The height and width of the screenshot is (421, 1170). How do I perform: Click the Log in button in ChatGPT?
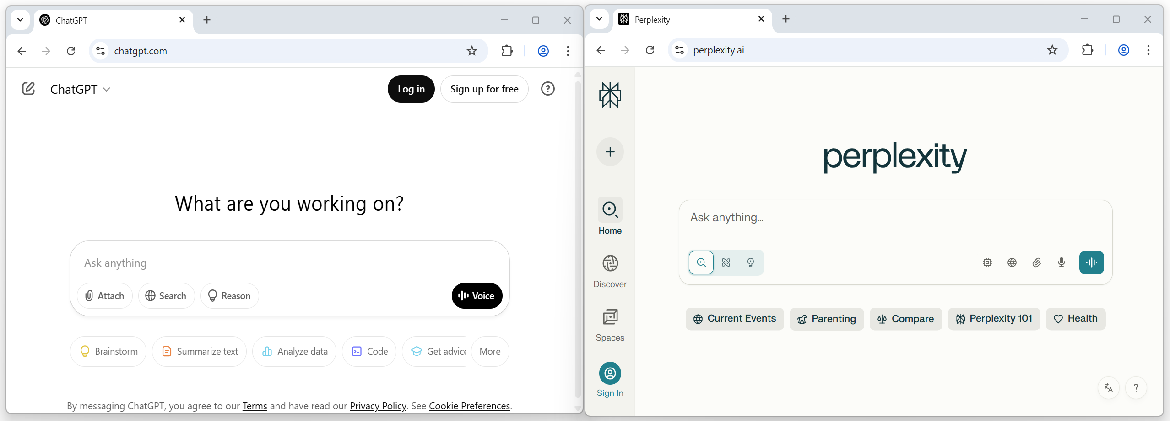click(411, 89)
